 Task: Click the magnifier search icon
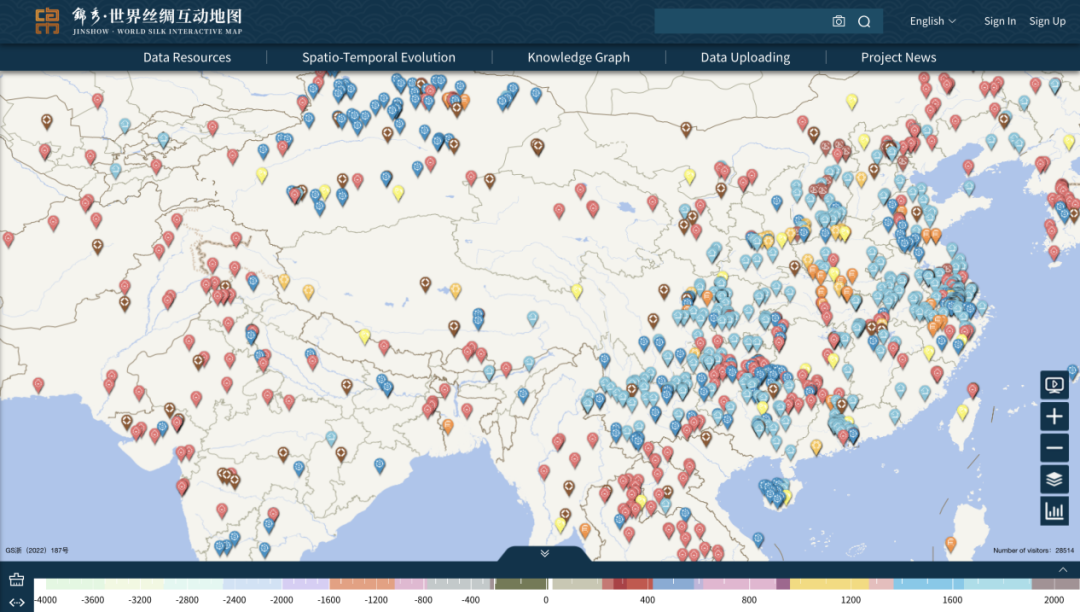864,21
